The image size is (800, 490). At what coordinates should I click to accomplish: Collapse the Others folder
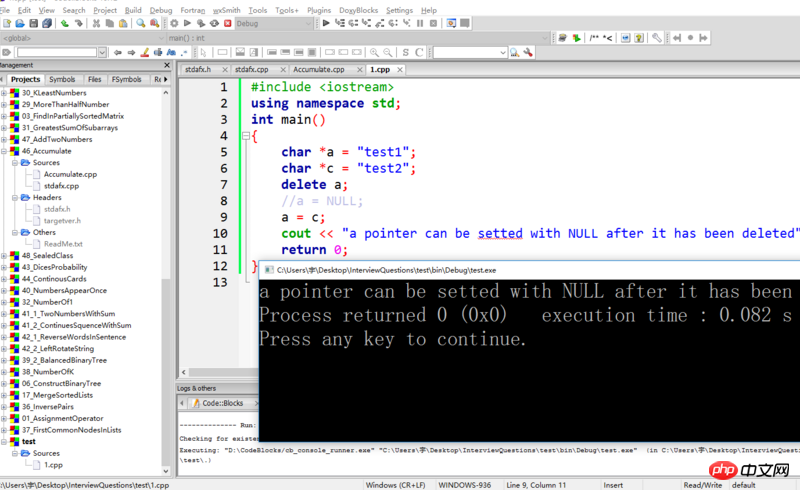point(15,232)
